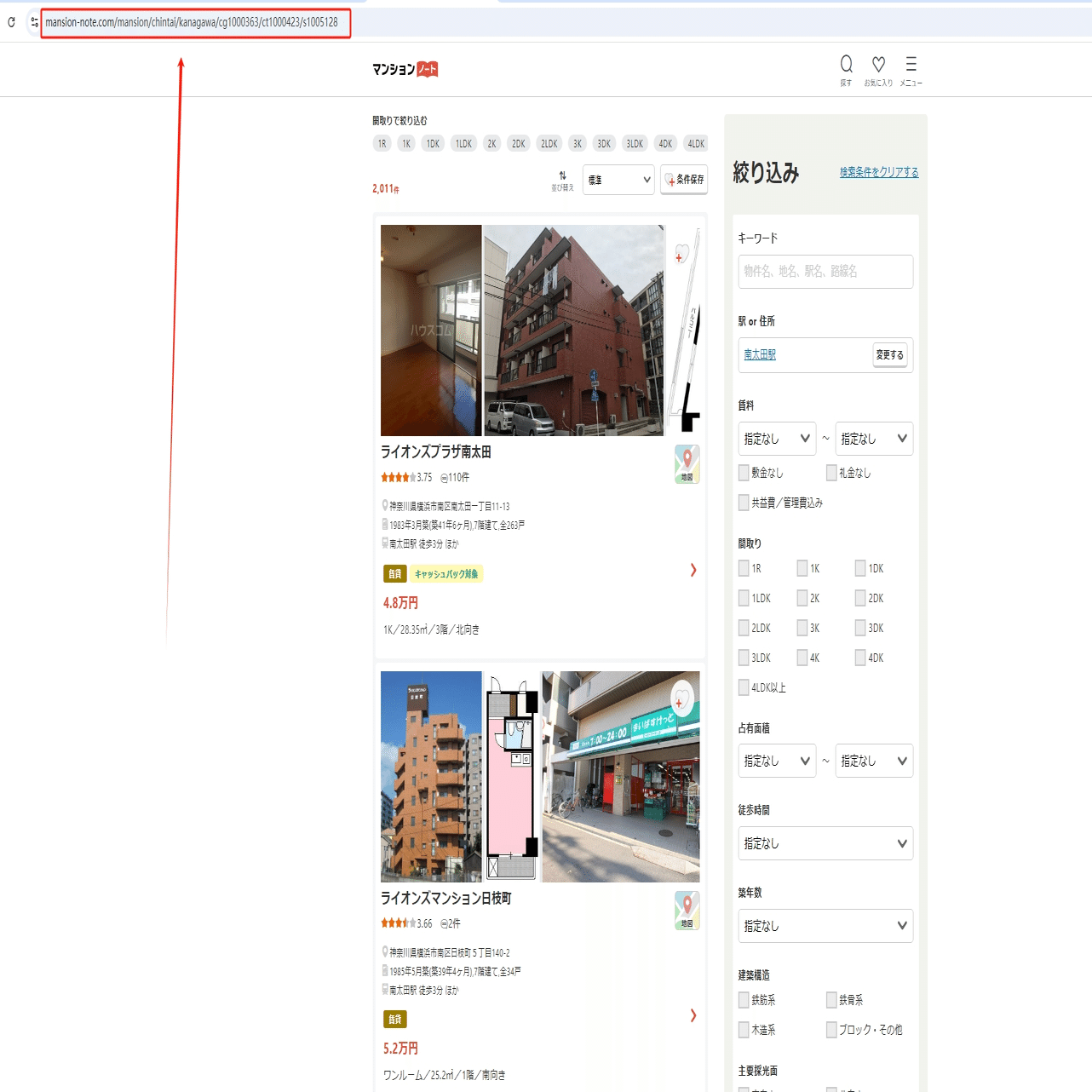Click the 4.8万円 rent price
Image resolution: width=1092 pixels, height=1092 pixels.
400,603
